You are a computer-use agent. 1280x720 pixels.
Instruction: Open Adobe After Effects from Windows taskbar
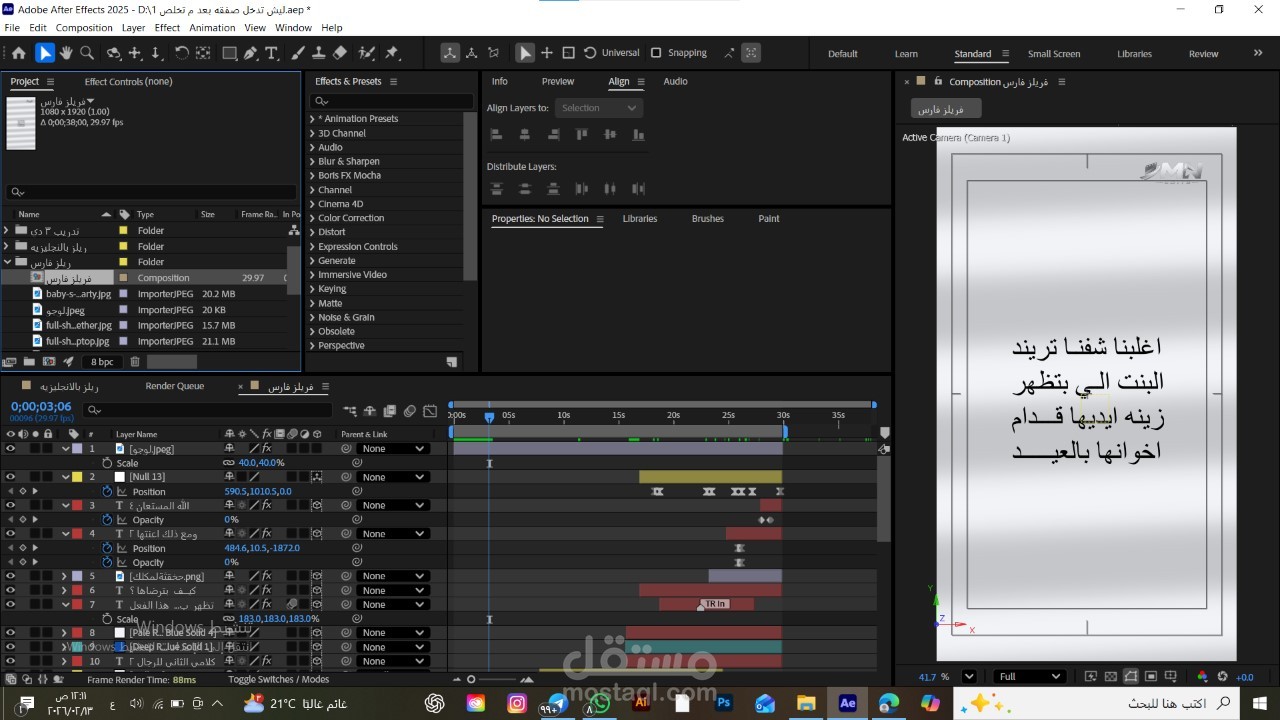[847, 703]
